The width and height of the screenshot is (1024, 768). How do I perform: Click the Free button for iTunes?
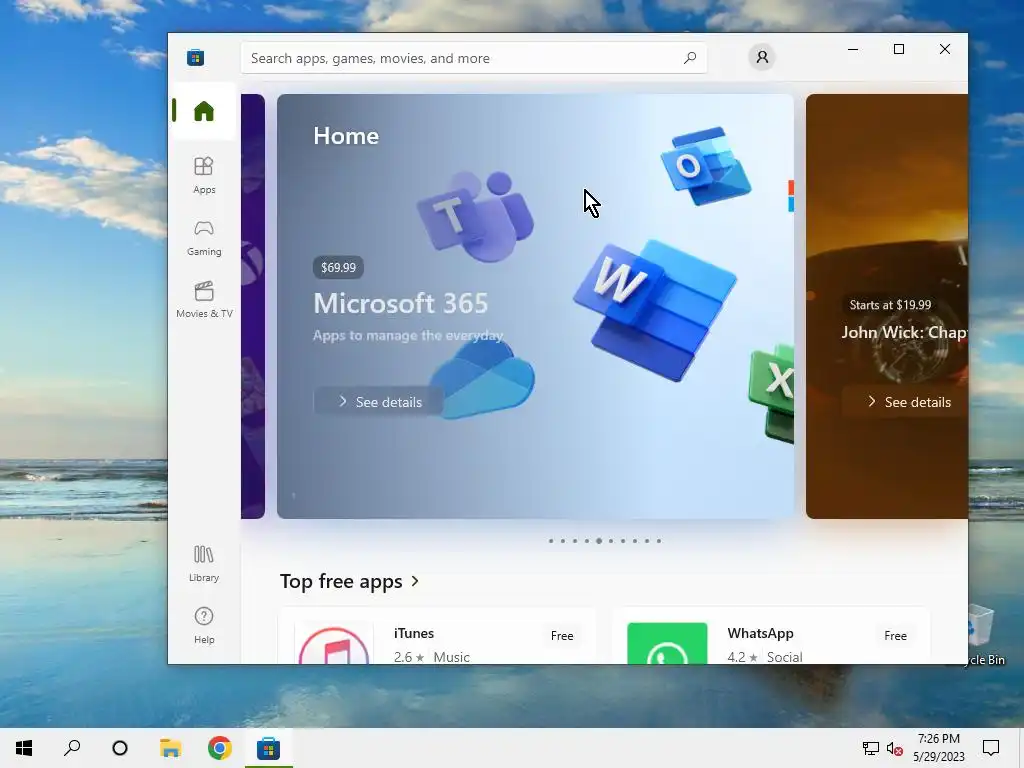pyautogui.click(x=562, y=635)
